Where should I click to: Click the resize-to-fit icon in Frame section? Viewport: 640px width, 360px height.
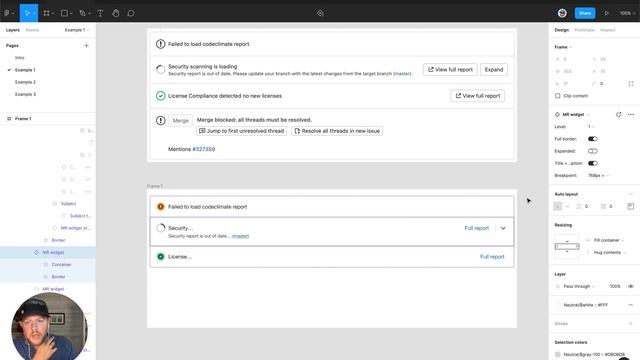coord(631,84)
